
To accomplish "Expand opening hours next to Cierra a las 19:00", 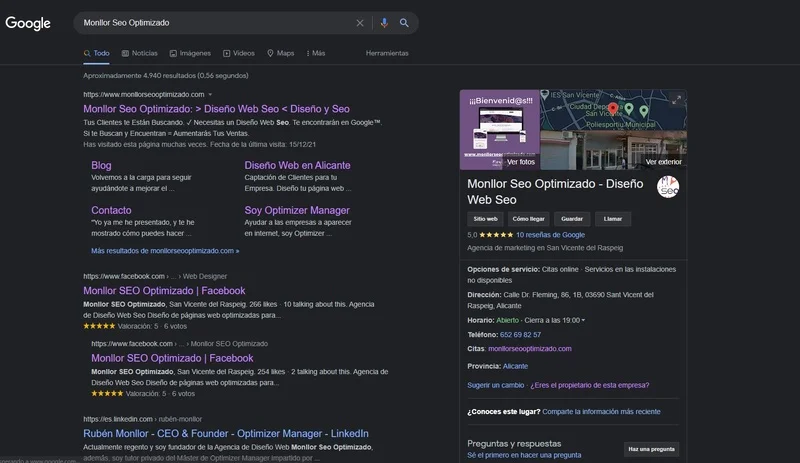I will (x=583, y=320).
